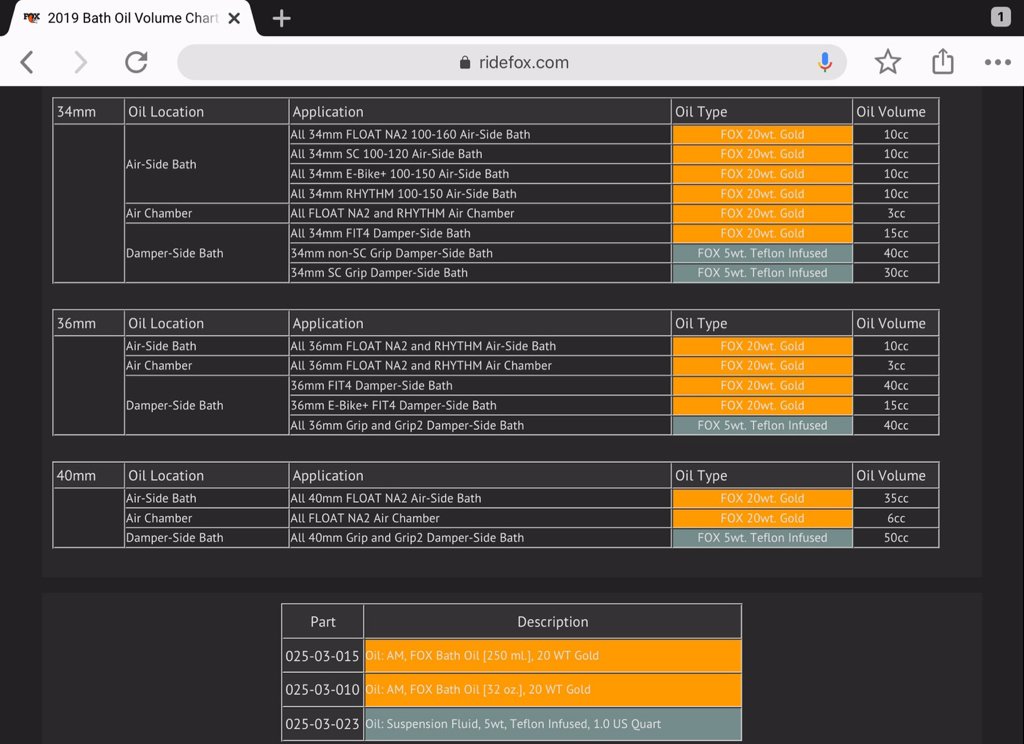Viewport: 1024px width, 744px height.
Task: Click '34mm non-SC Grip Damper-Side Bath'
Action: 392,253
